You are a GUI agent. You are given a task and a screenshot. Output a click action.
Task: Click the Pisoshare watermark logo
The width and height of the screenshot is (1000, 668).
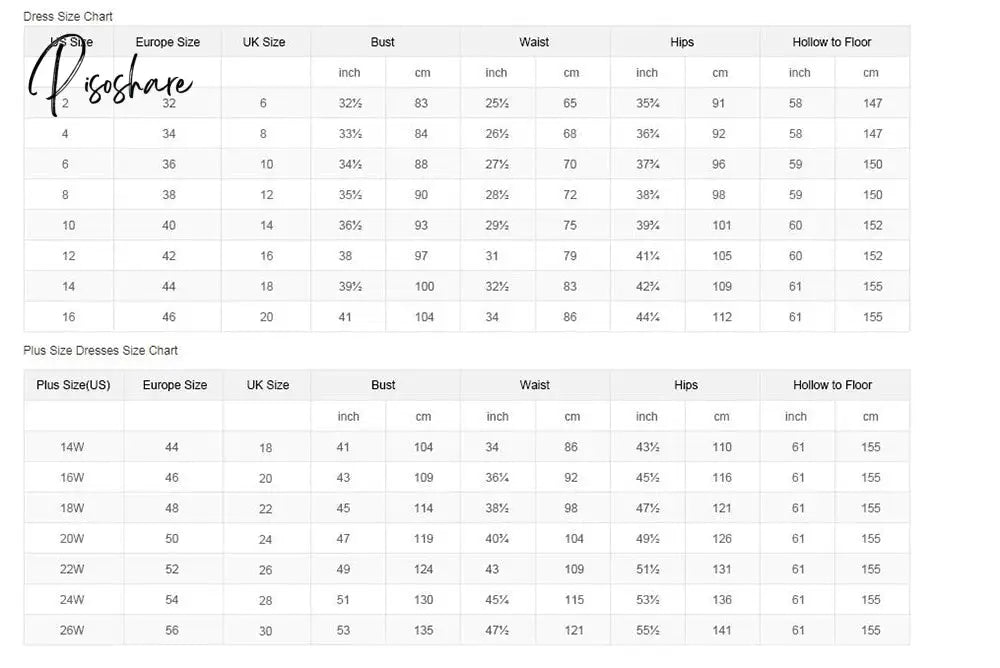point(108,75)
